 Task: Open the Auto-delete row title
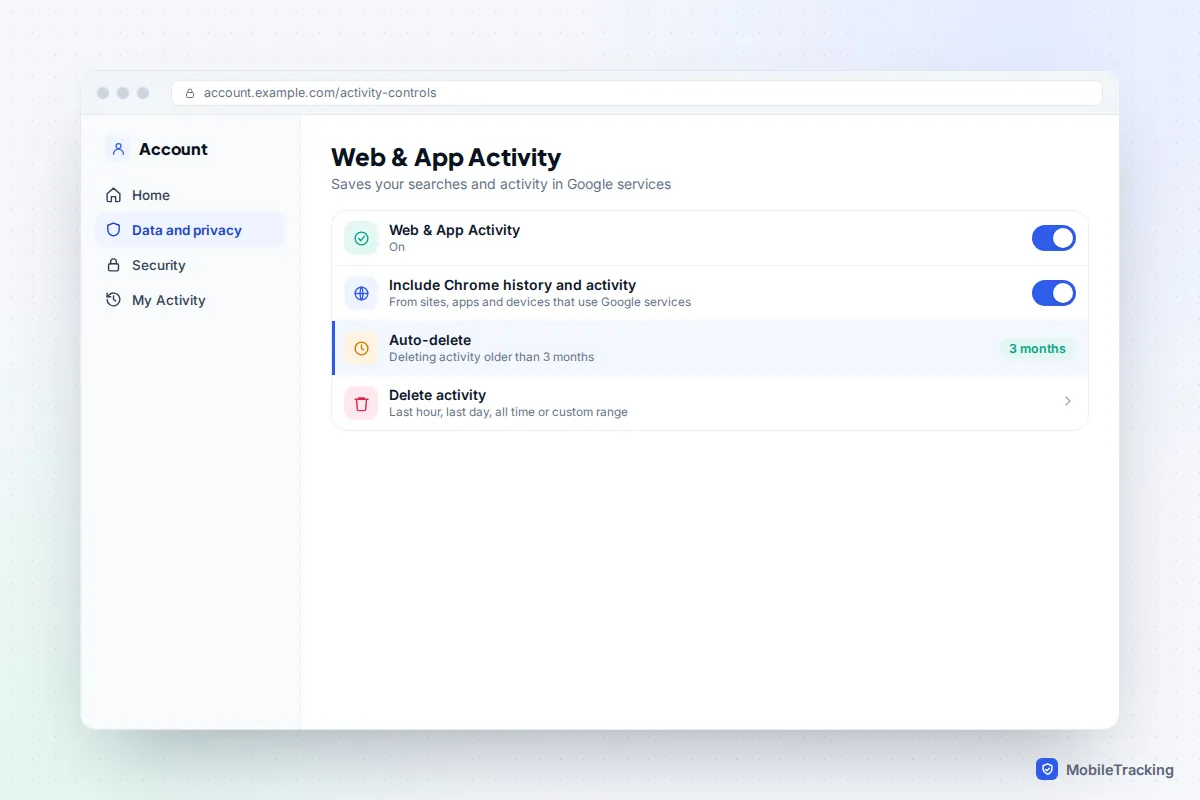[x=430, y=340]
